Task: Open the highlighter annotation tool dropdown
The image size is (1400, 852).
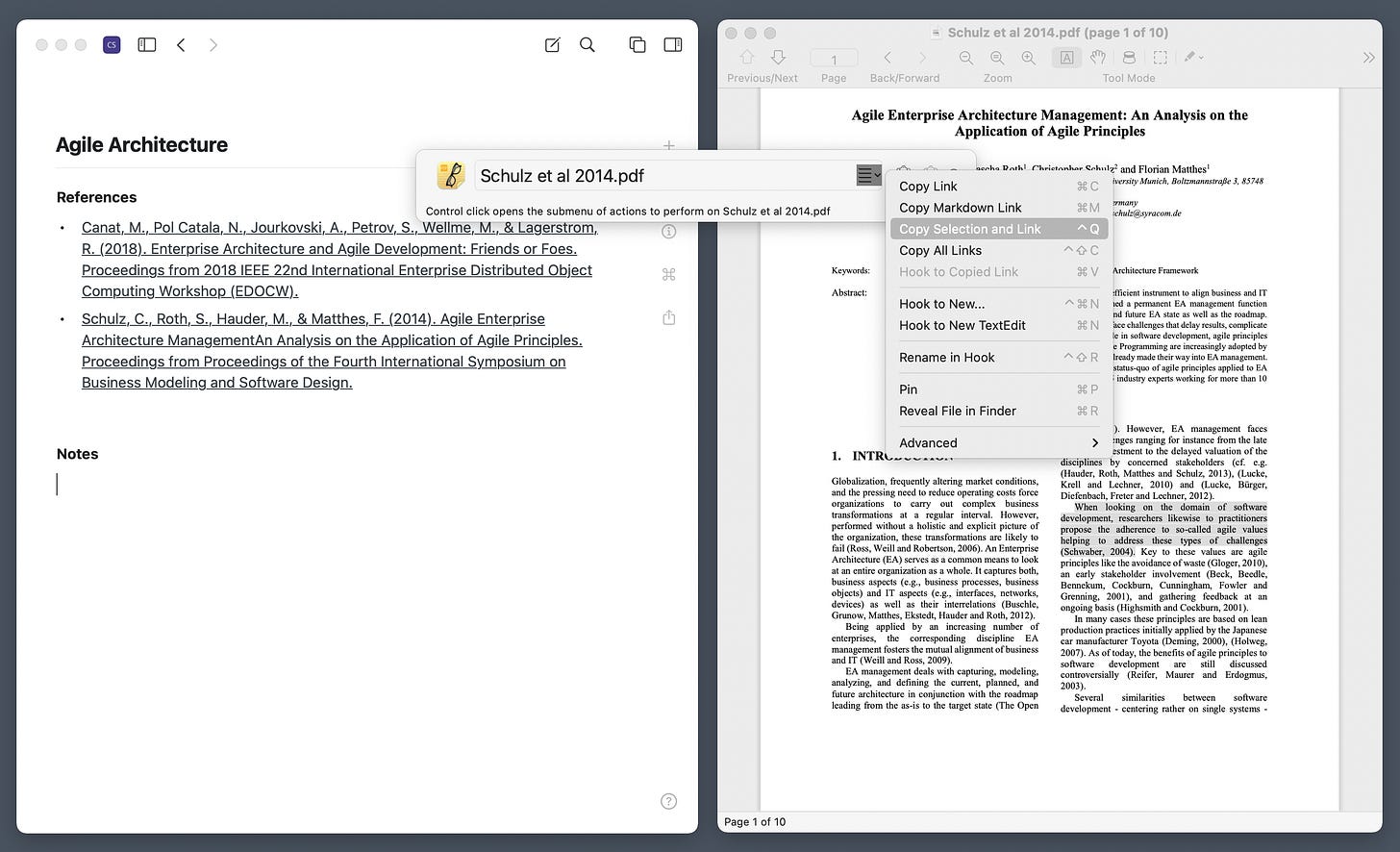Action: [1194, 58]
